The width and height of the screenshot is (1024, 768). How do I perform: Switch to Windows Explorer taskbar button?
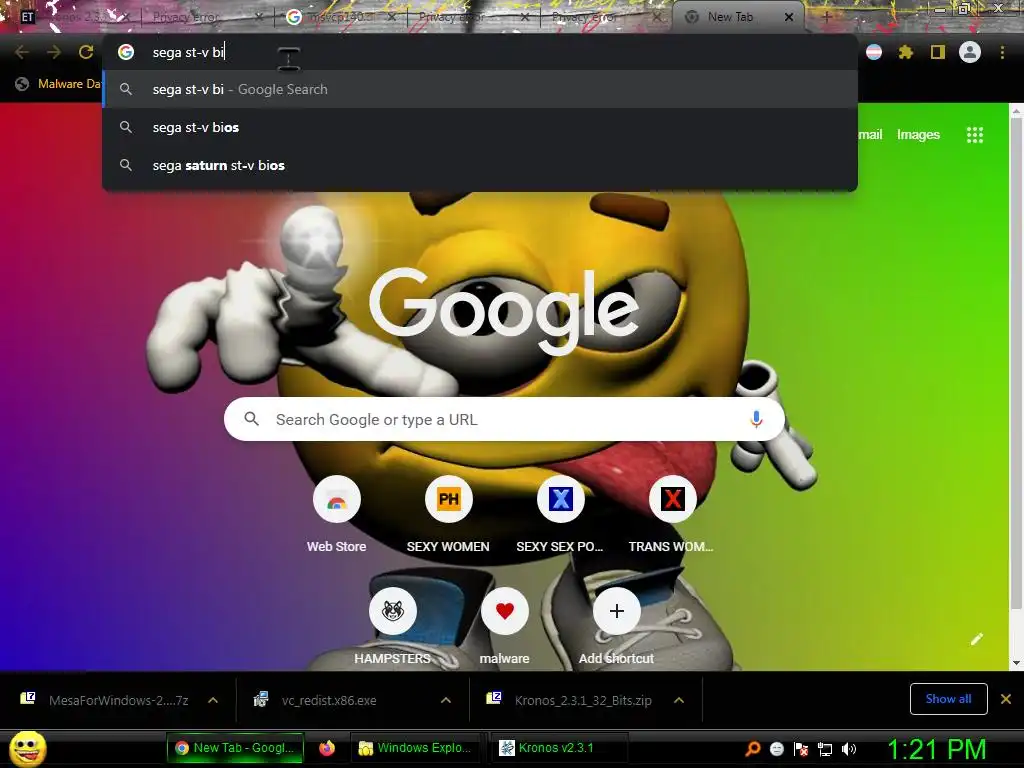click(x=417, y=748)
